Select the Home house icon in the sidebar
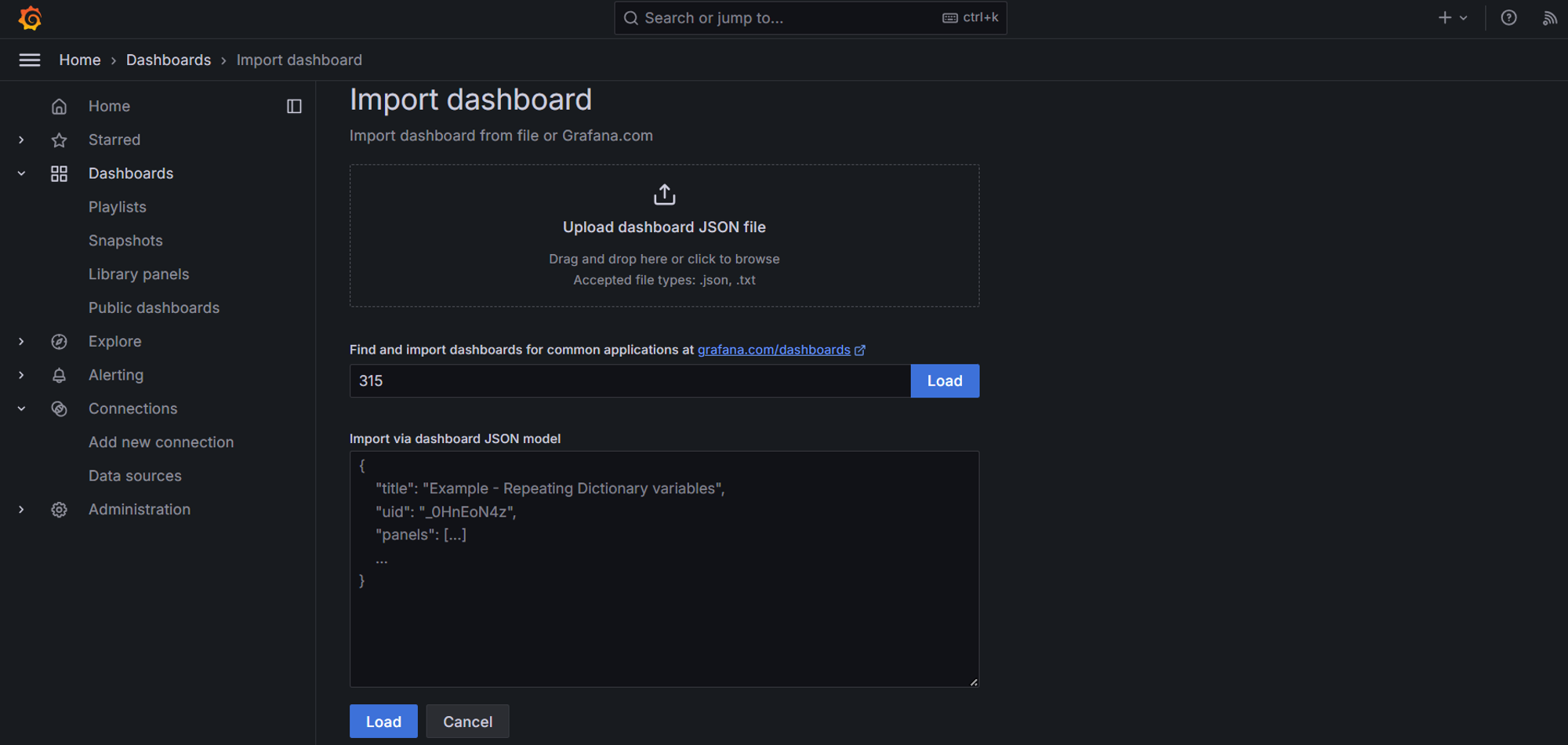Viewport: 1568px width, 745px height. 60,105
